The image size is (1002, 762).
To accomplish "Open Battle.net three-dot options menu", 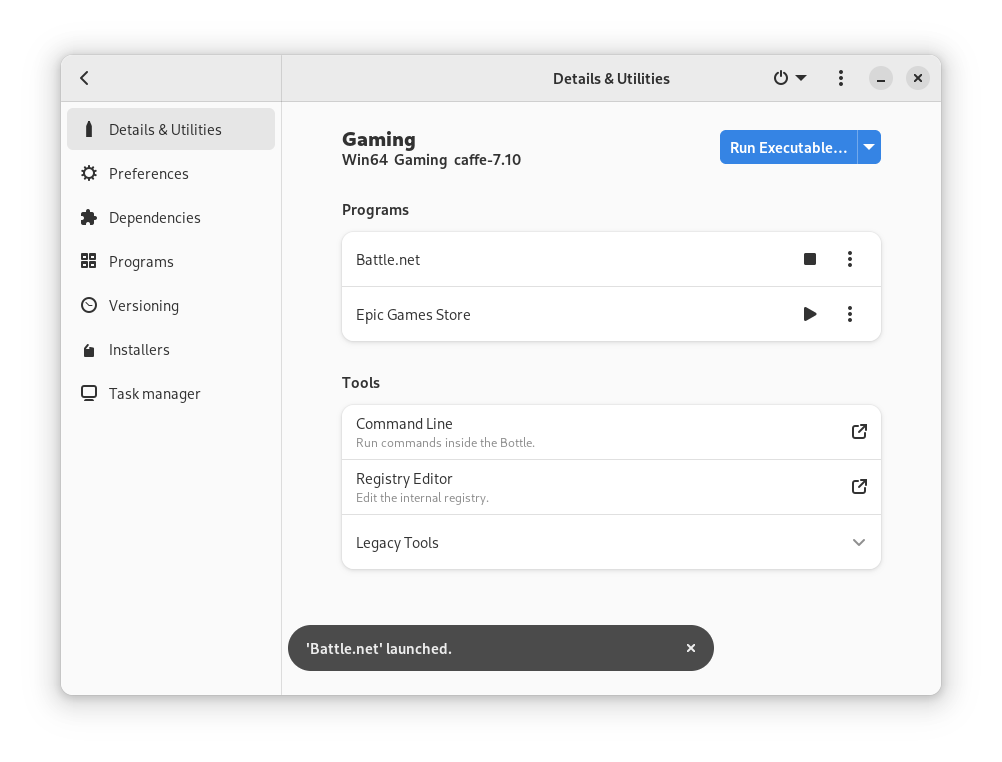I will (850, 259).
